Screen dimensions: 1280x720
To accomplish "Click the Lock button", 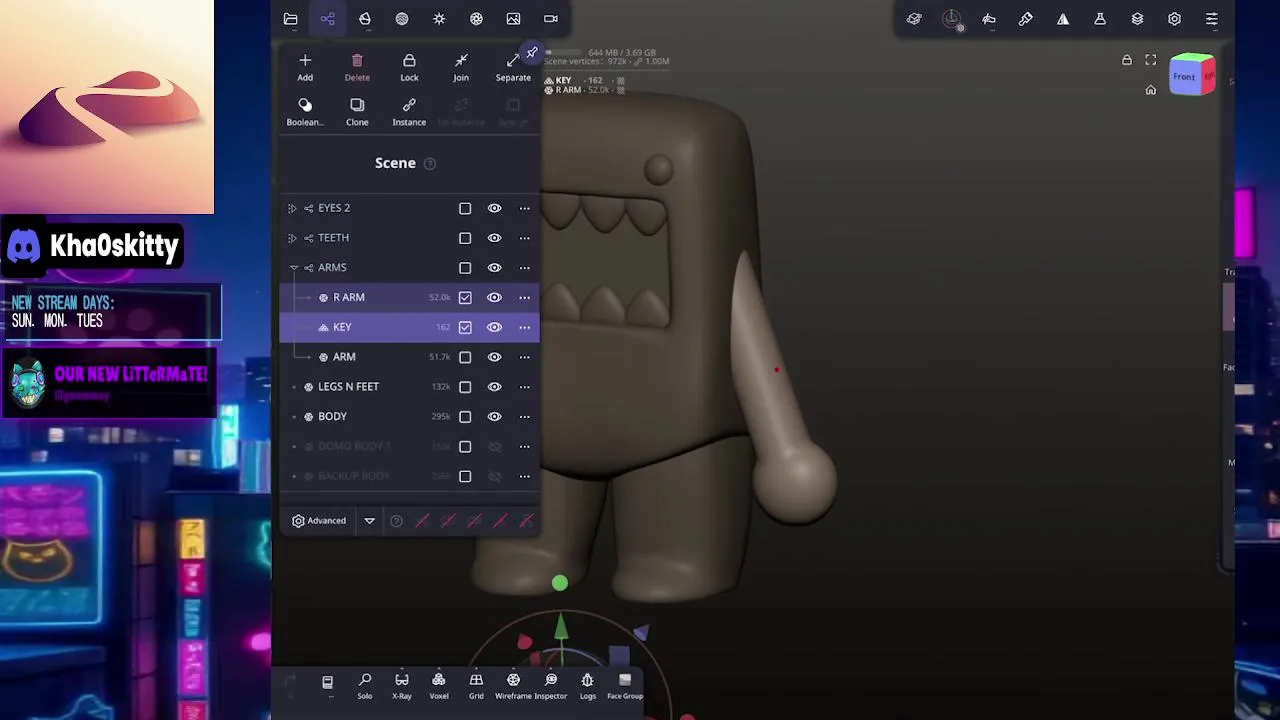I will point(409,68).
